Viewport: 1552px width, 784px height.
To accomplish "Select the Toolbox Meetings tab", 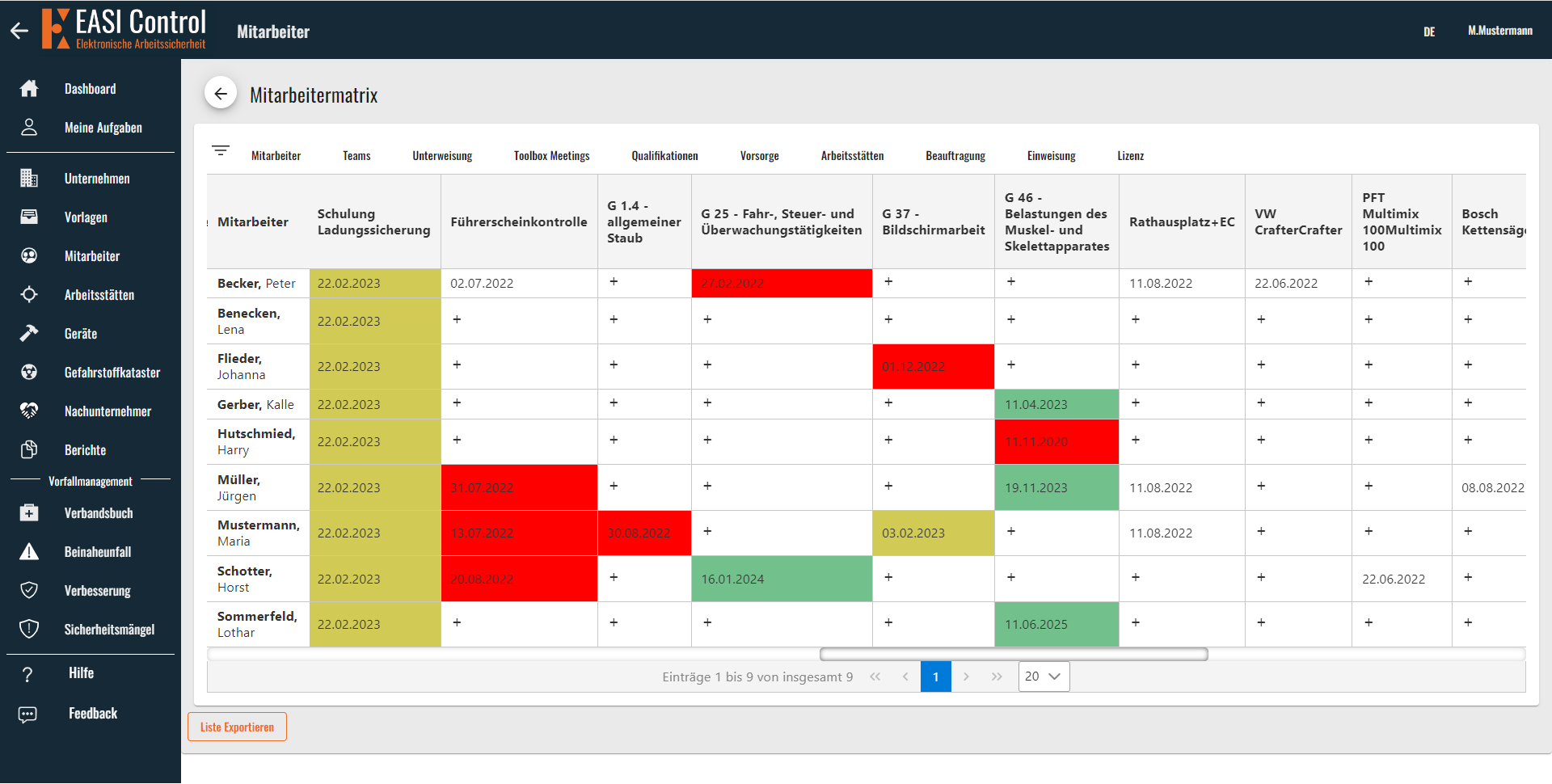I will click(x=551, y=156).
